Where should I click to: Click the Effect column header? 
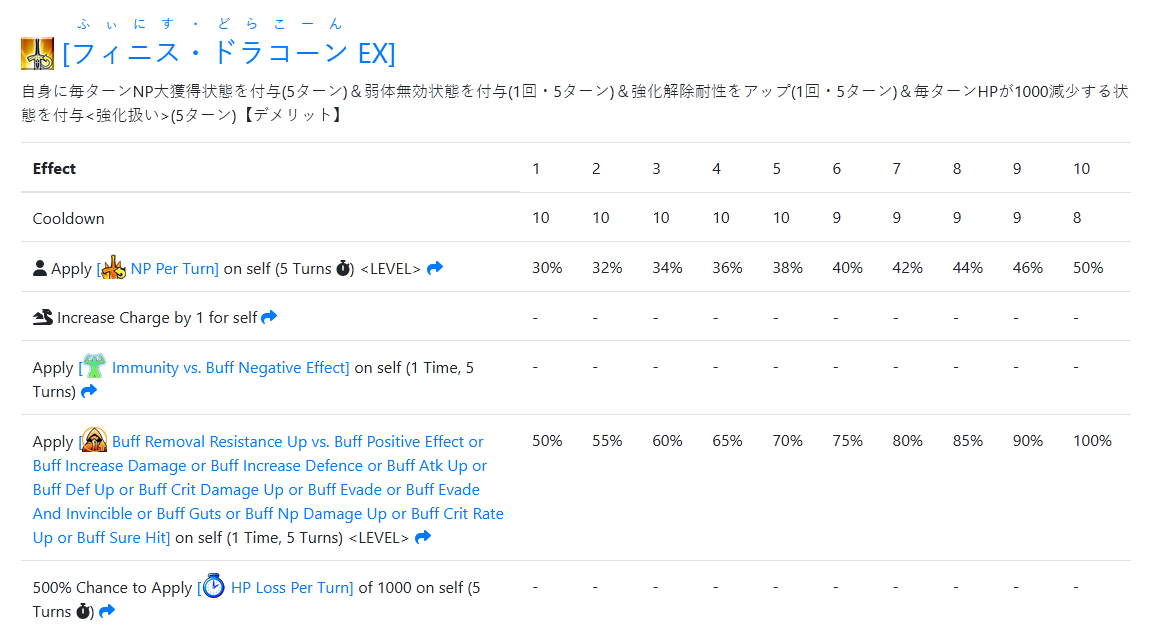click(x=54, y=168)
